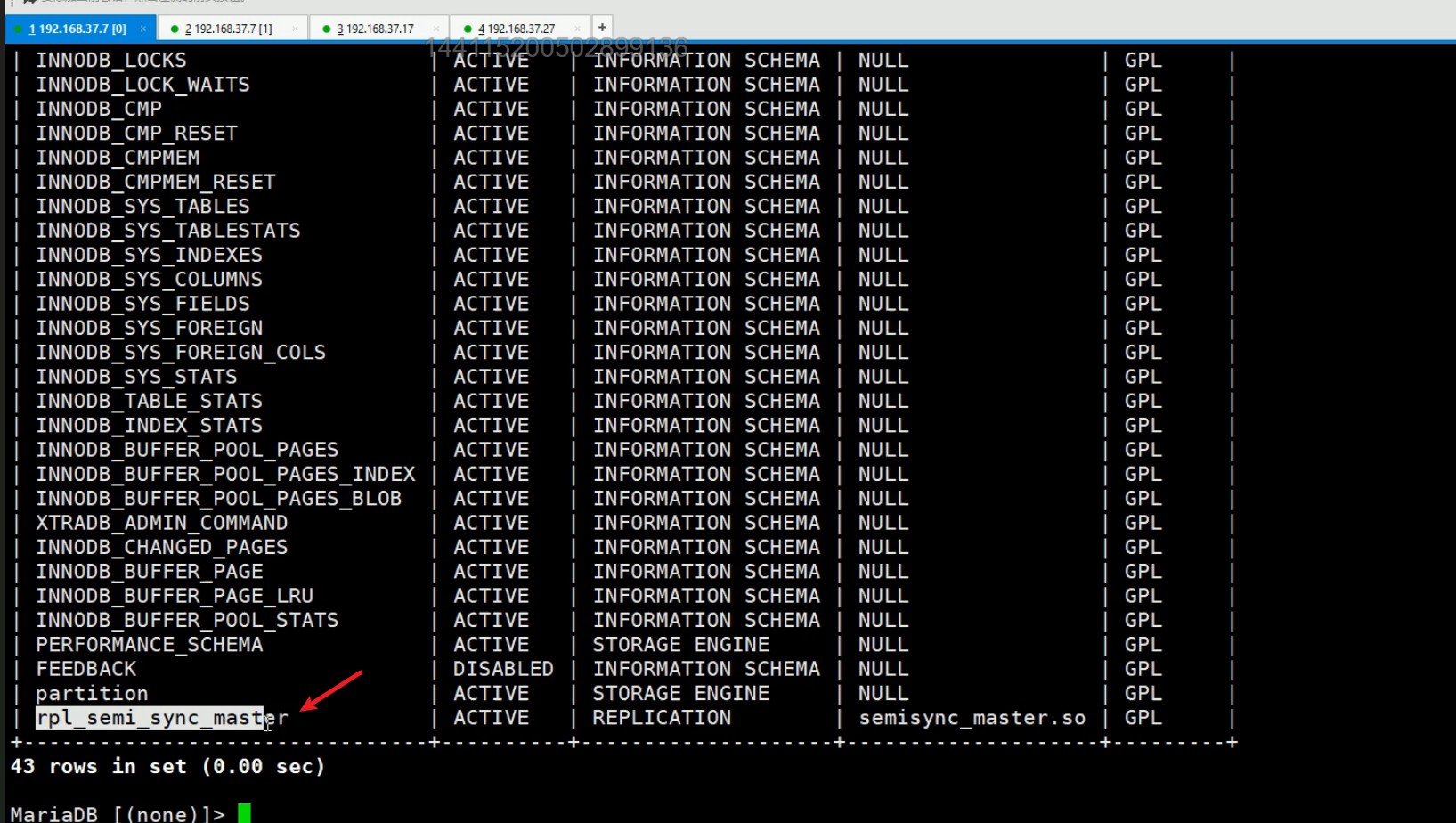The width and height of the screenshot is (1456, 823).
Task: Click the semisync_master.so library text
Action: (972, 718)
